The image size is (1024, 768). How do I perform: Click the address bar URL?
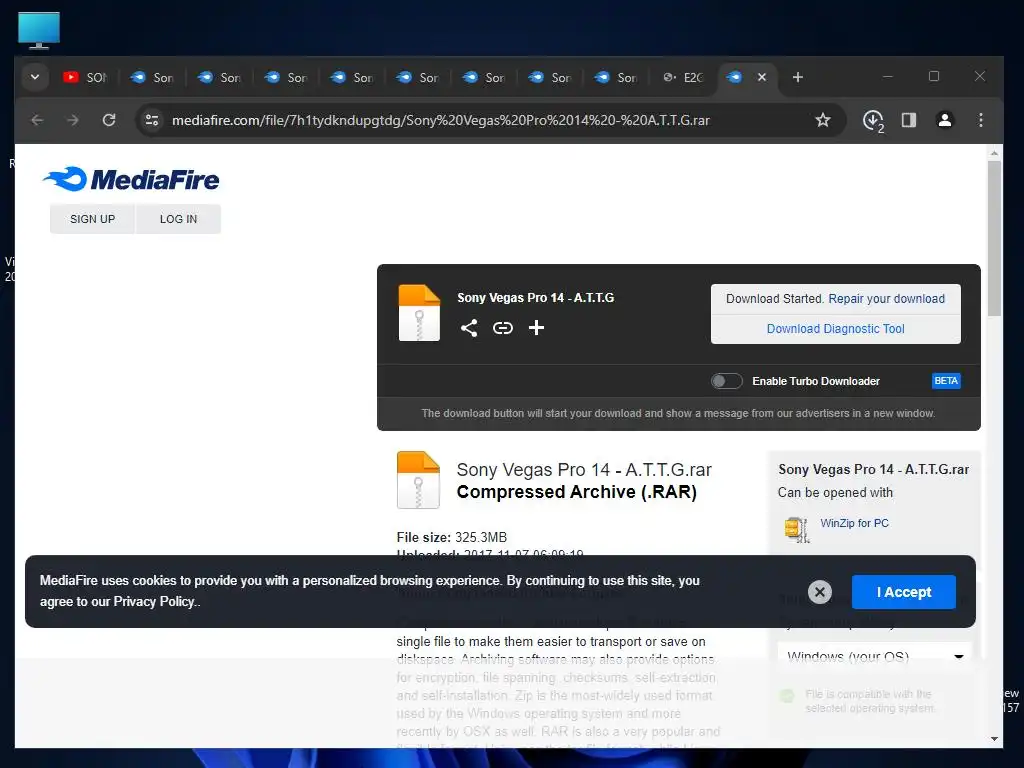pos(441,120)
